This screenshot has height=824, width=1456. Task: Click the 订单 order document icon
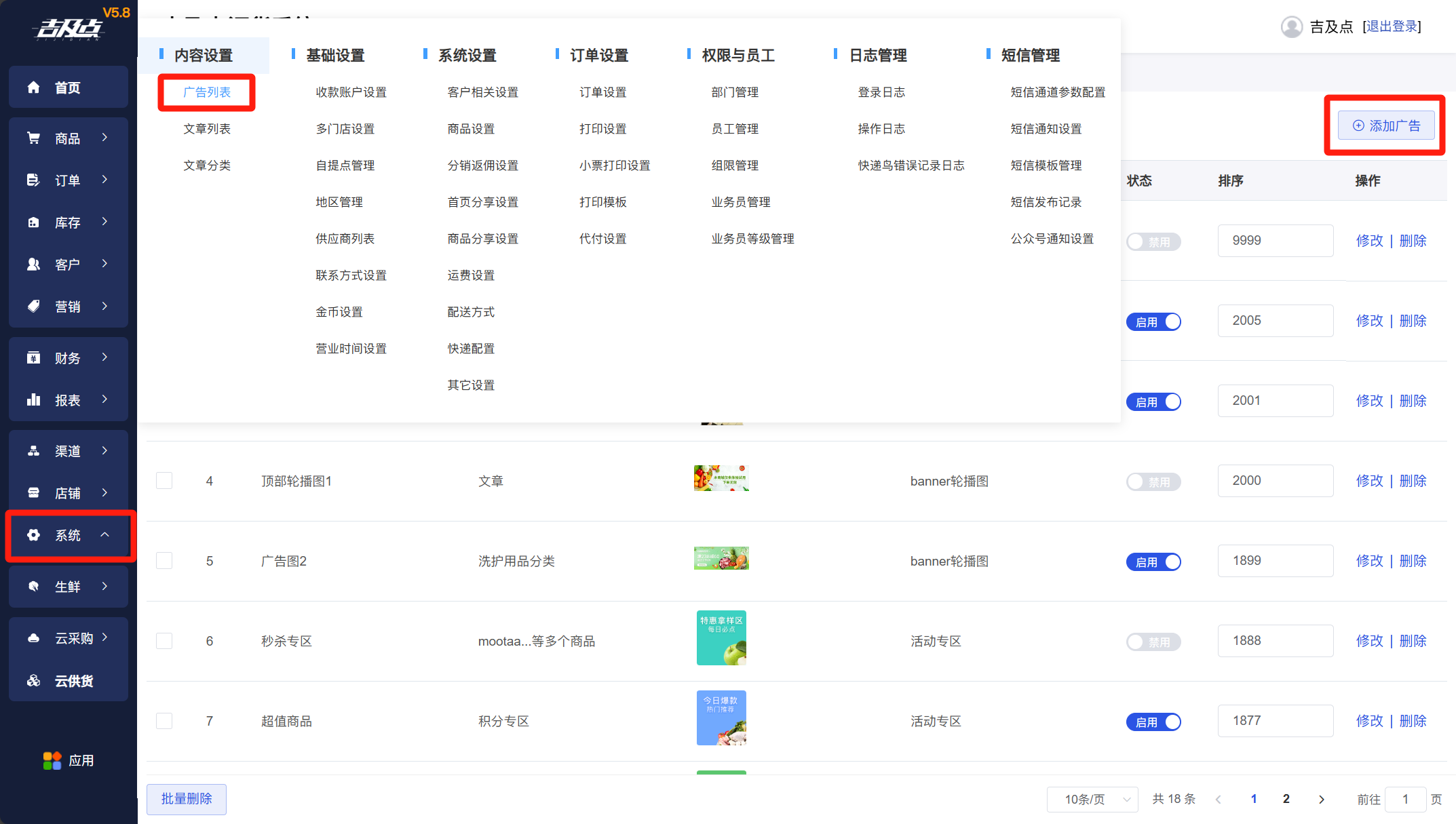click(x=33, y=180)
